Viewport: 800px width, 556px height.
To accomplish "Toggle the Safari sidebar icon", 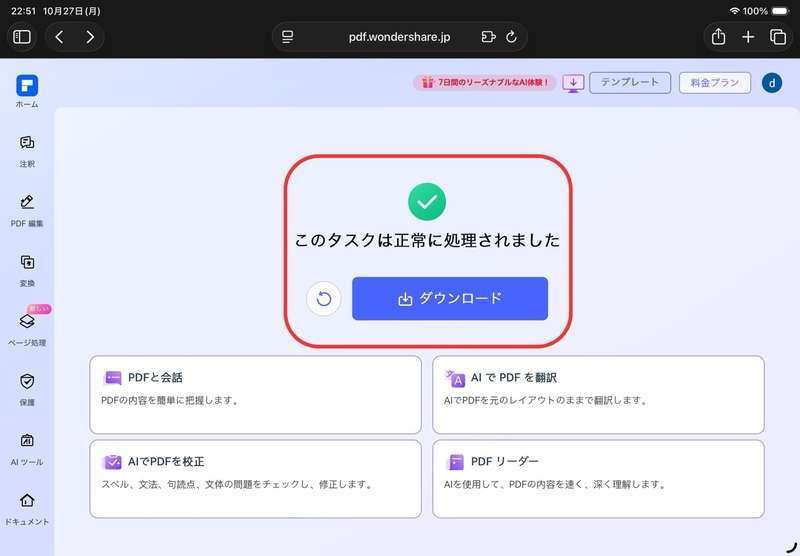I will click(x=21, y=37).
